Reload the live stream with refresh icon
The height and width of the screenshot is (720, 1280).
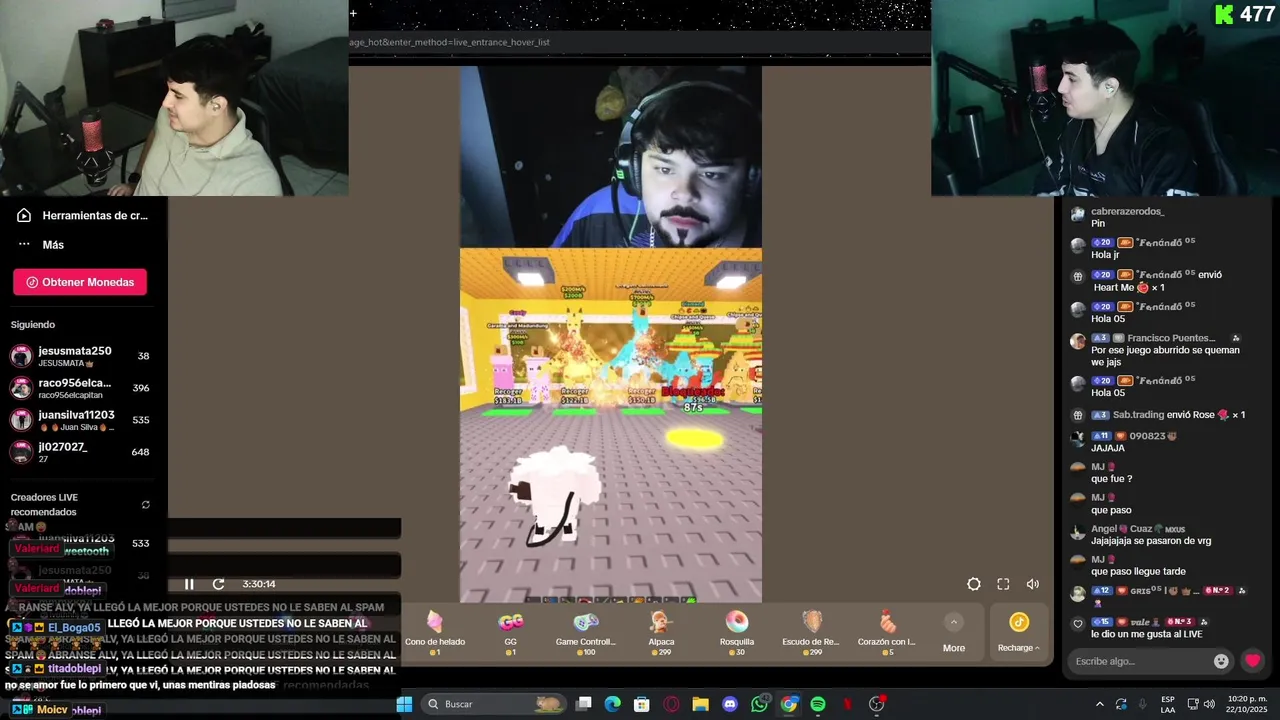click(218, 584)
